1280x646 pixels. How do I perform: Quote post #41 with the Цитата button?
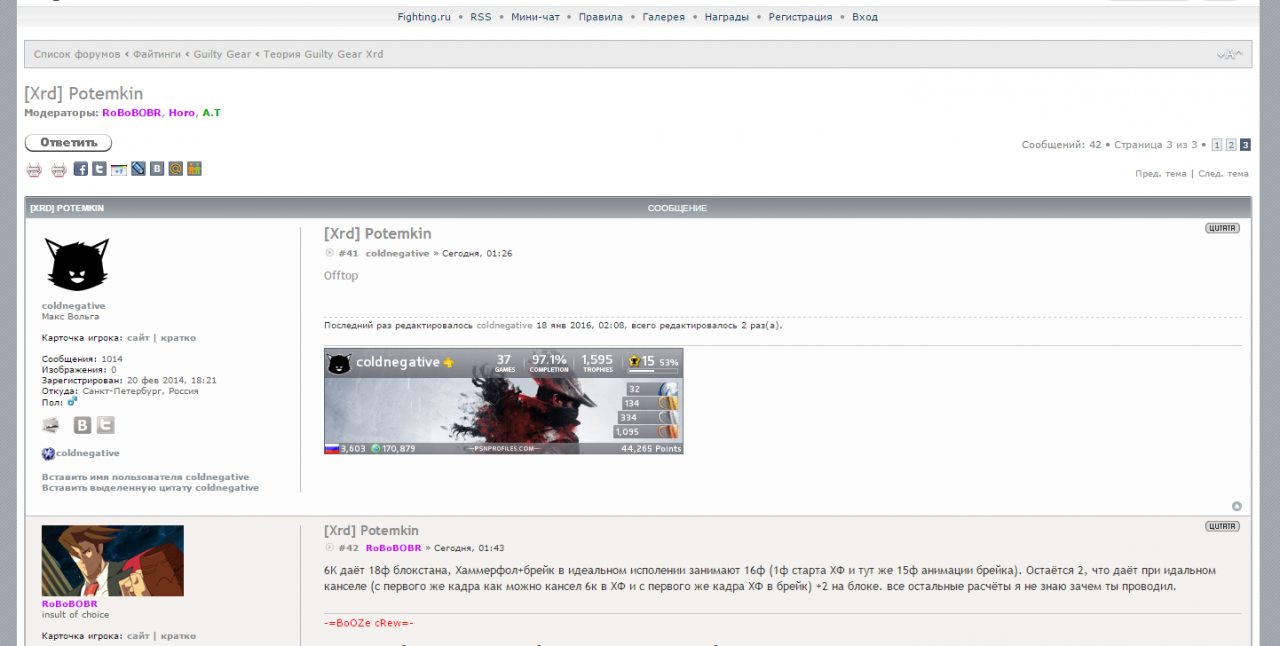(1222, 228)
